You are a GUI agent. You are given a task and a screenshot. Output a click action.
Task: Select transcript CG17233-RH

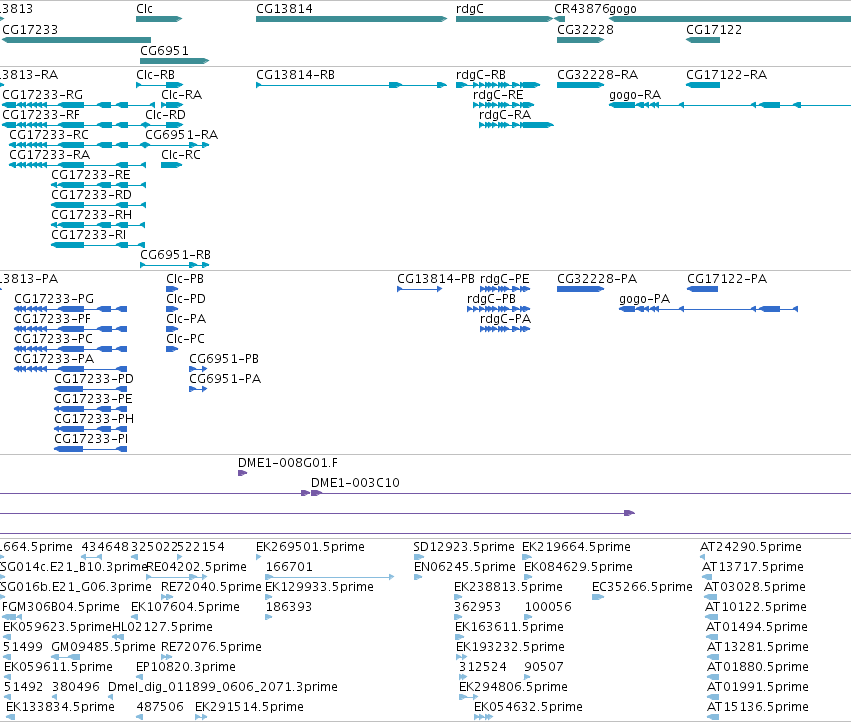tap(98, 225)
